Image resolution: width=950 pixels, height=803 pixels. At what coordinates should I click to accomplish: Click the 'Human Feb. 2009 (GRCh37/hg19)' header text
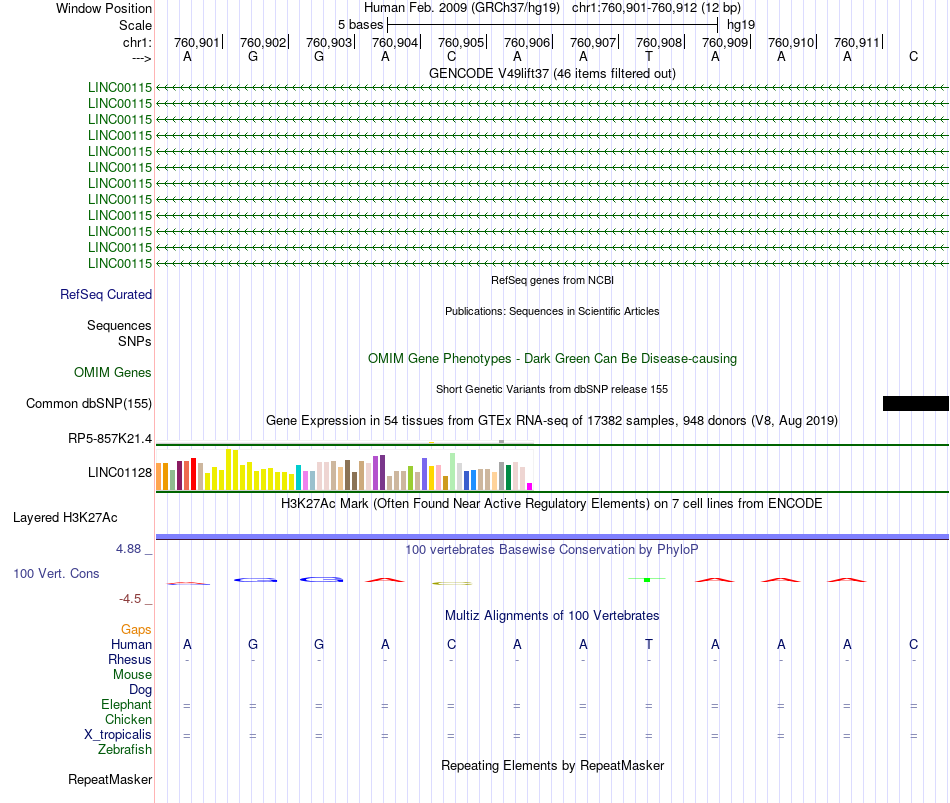(x=462, y=8)
